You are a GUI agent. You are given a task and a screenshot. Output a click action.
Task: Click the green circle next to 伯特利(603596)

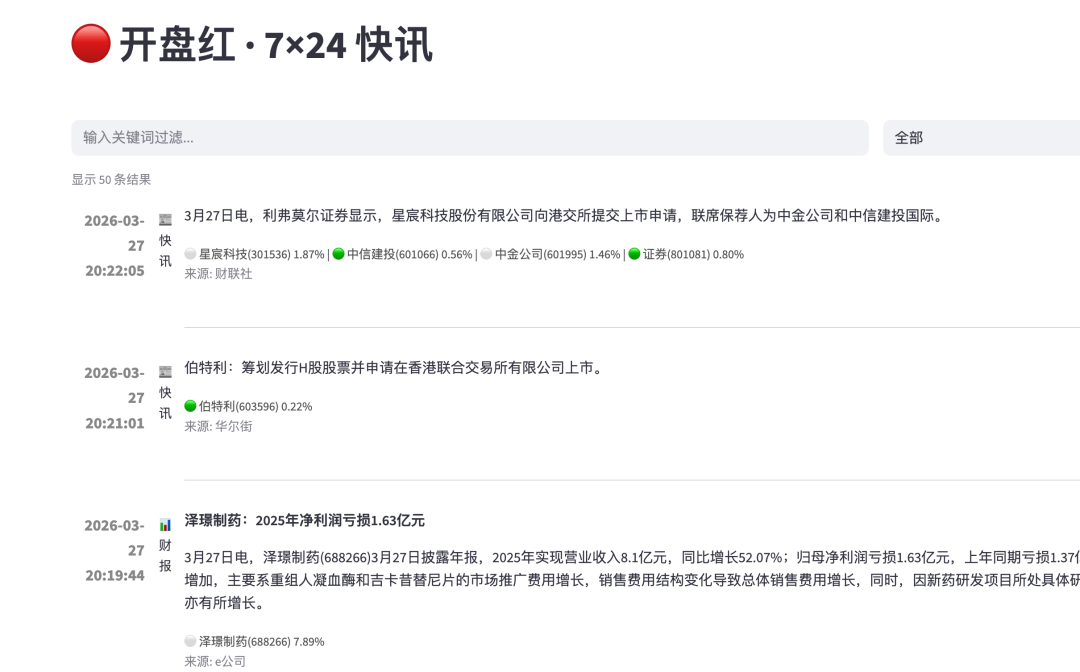tap(190, 406)
